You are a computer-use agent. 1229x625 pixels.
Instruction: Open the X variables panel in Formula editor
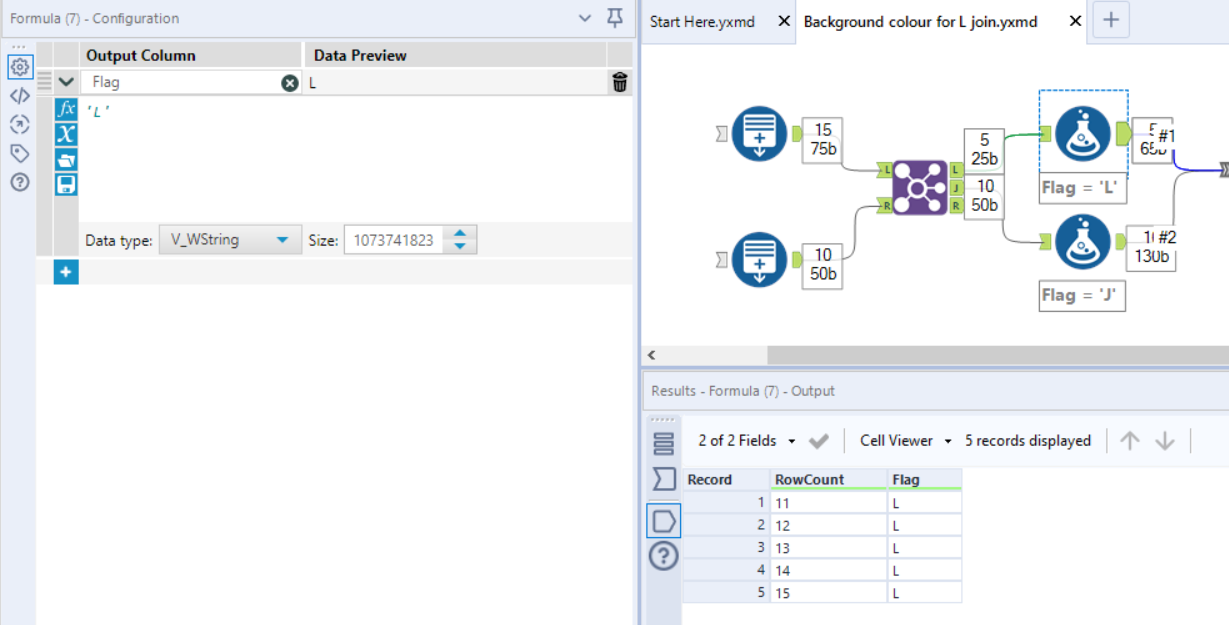65,131
